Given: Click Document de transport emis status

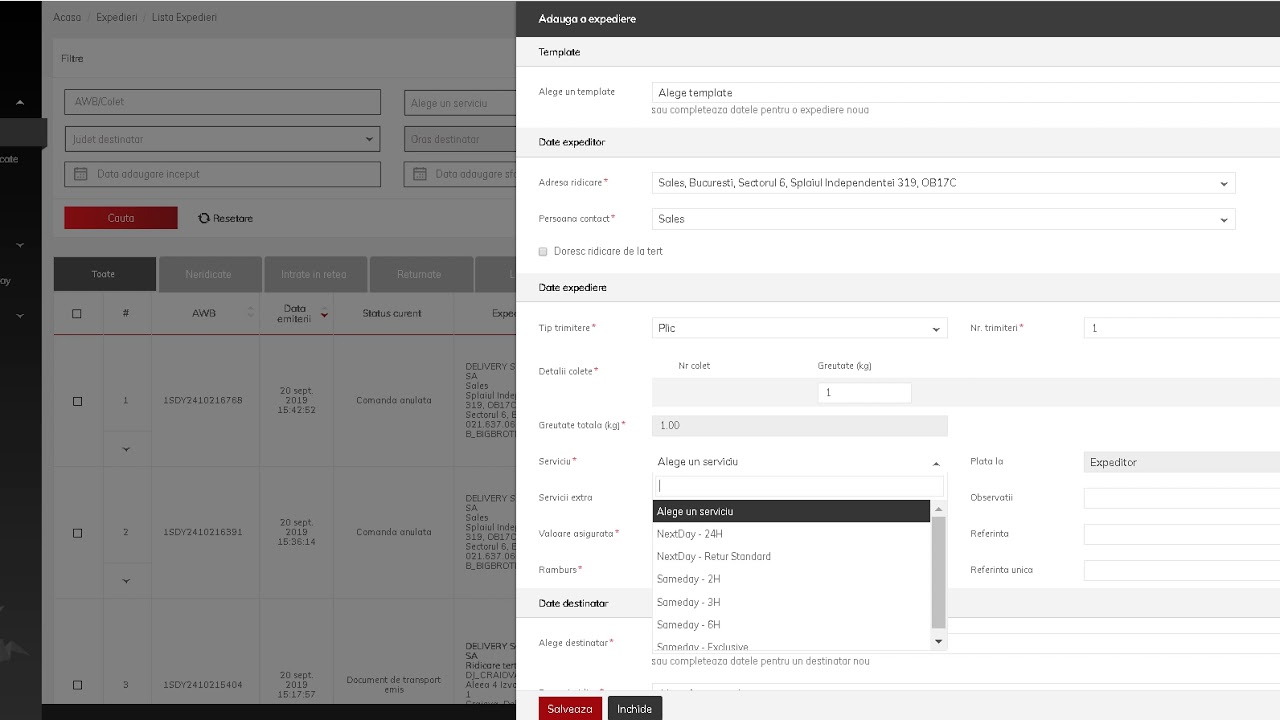Looking at the screenshot, I should coord(393,685).
